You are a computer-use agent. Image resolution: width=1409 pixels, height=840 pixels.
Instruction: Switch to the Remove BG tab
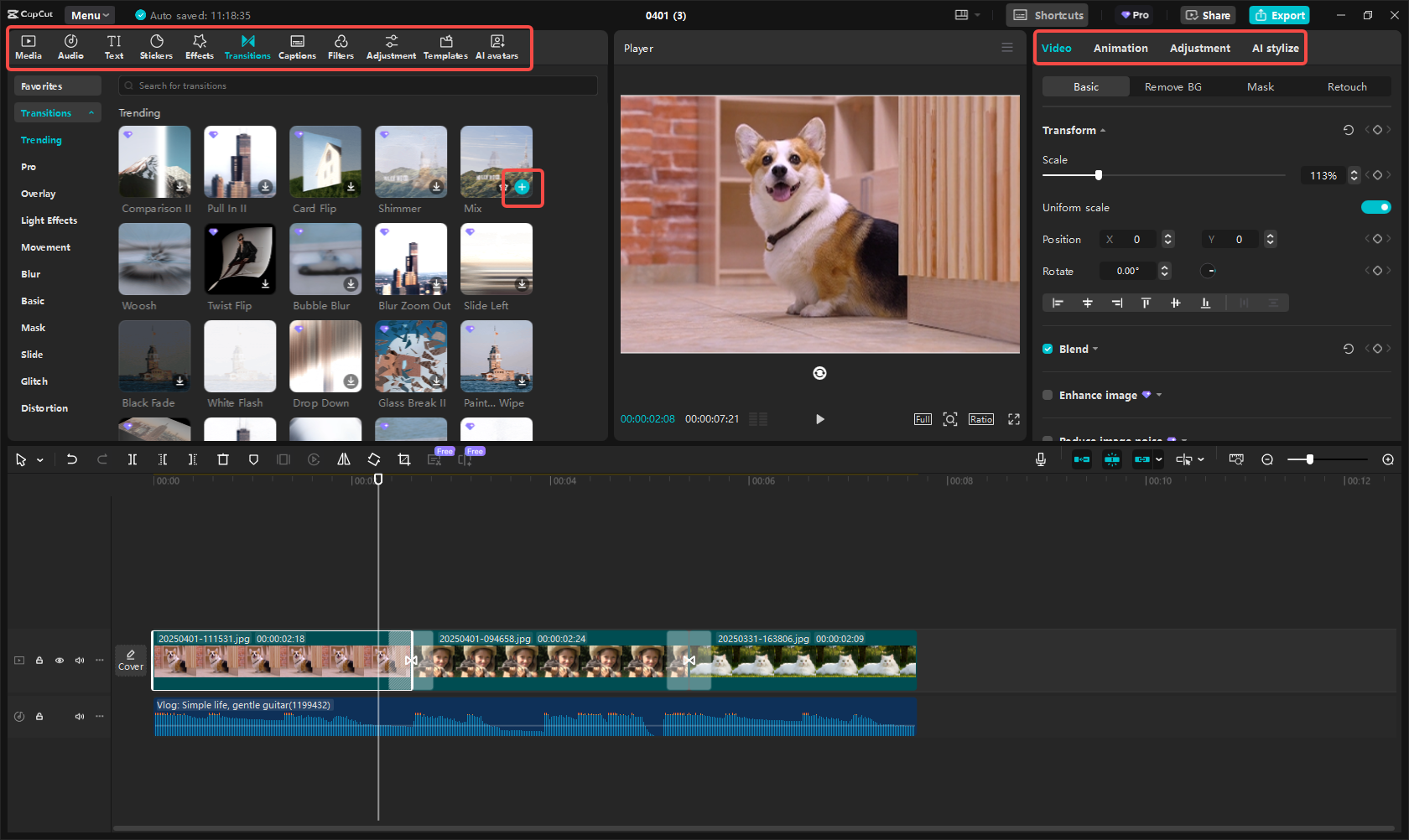coord(1172,86)
